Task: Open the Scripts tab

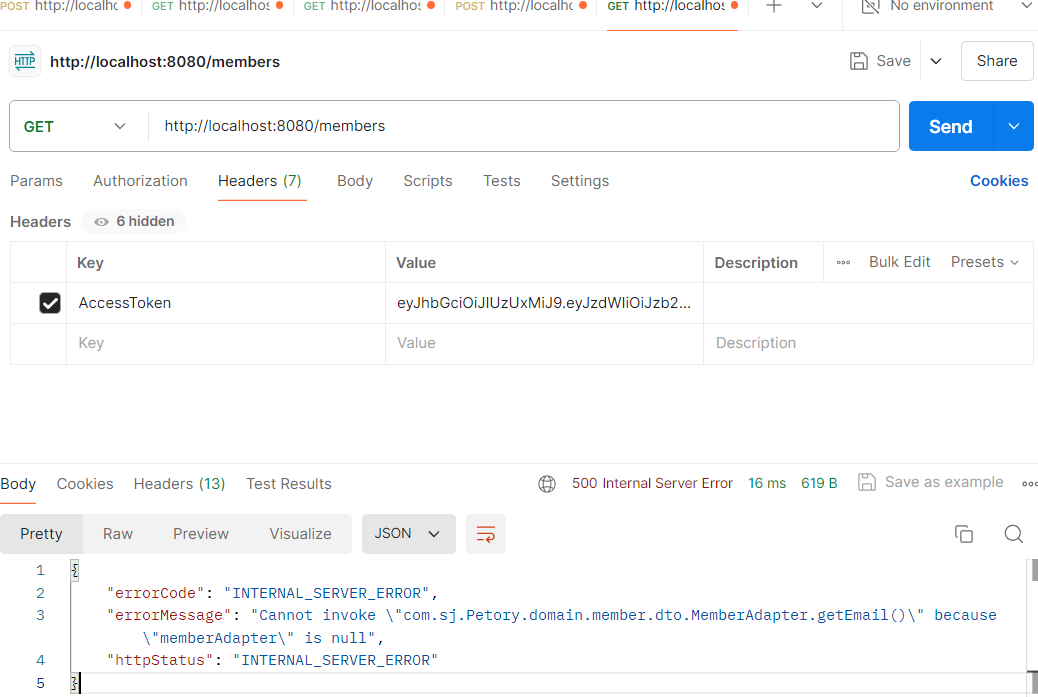Action: [x=428, y=181]
